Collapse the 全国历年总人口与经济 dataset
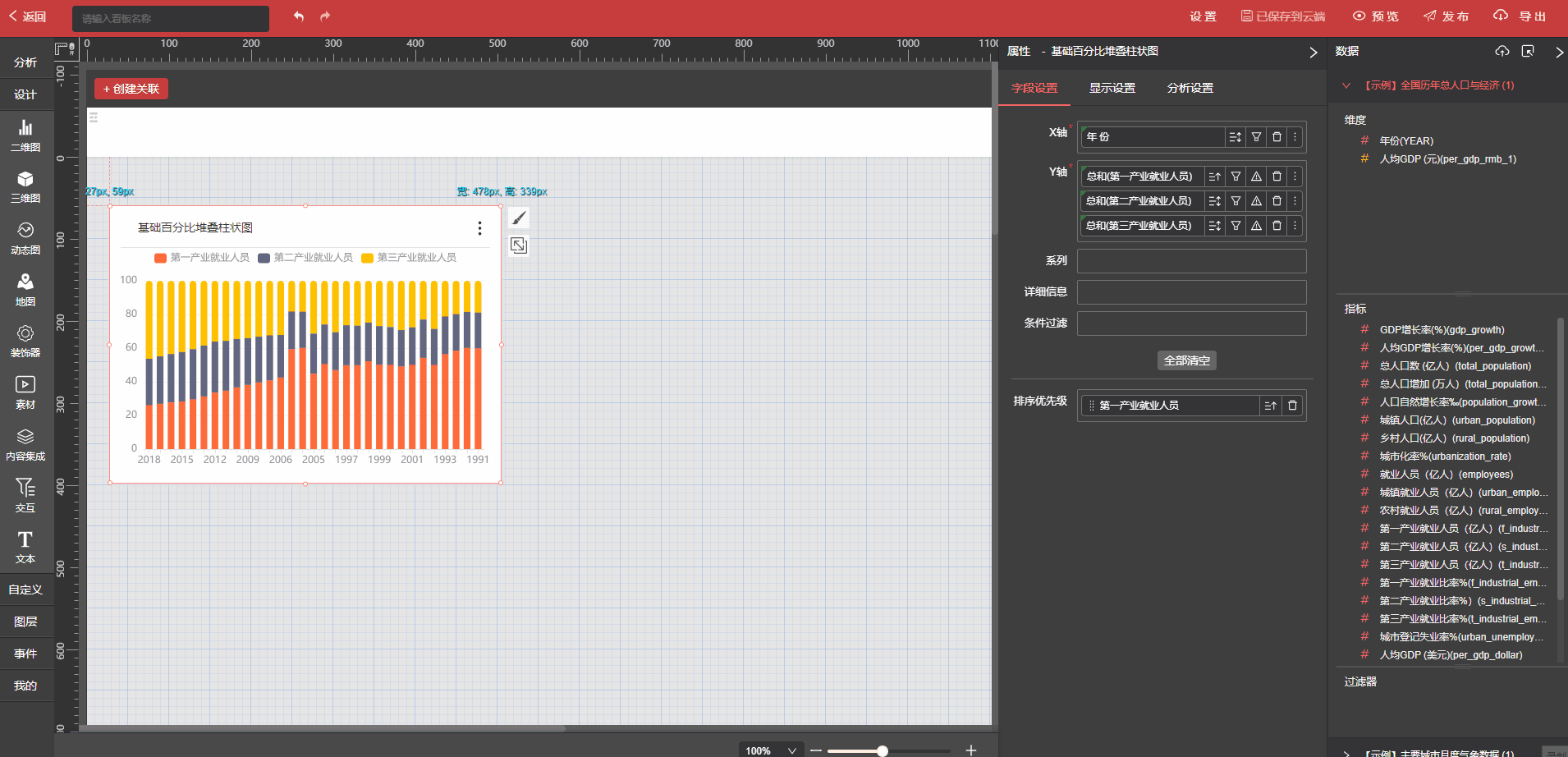This screenshot has height=757, width=1568. tap(1346, 85)
